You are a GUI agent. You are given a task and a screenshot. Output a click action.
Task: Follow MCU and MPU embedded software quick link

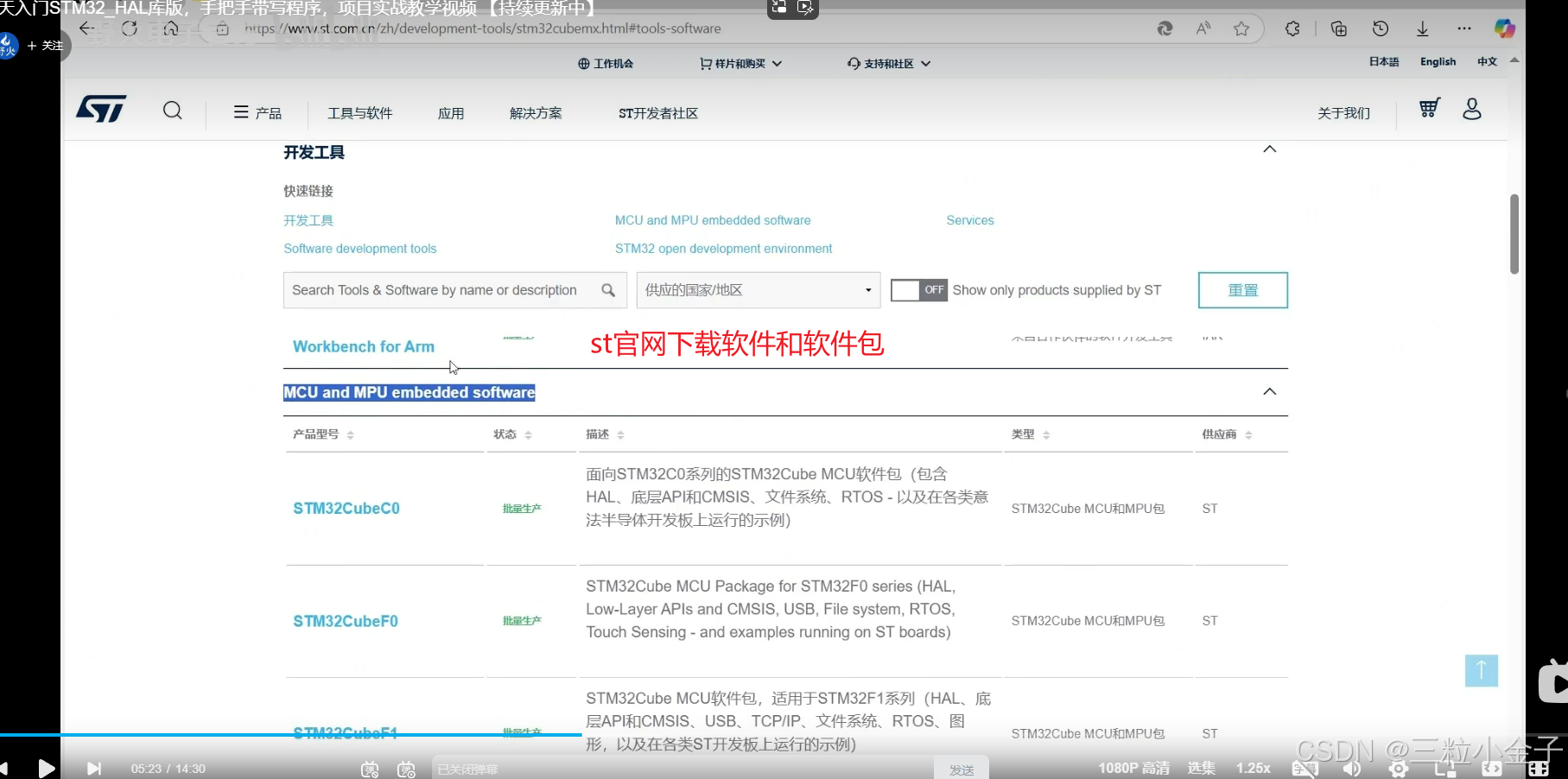(713, 220)
